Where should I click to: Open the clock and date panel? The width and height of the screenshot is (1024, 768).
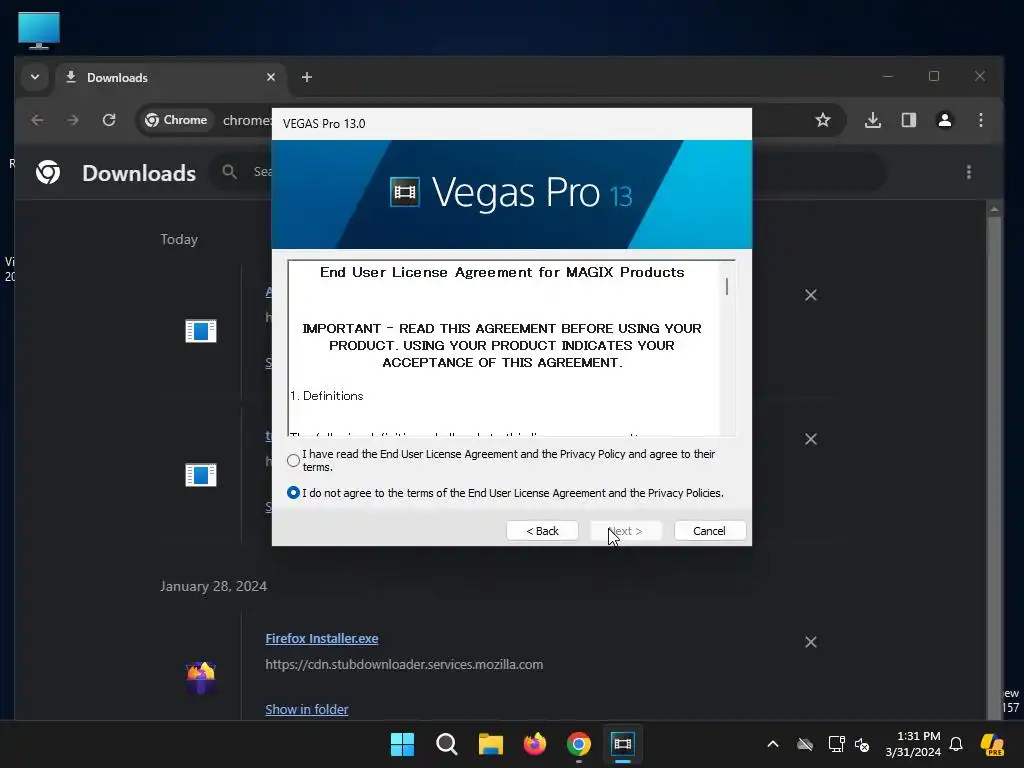(x=913, y=744)
